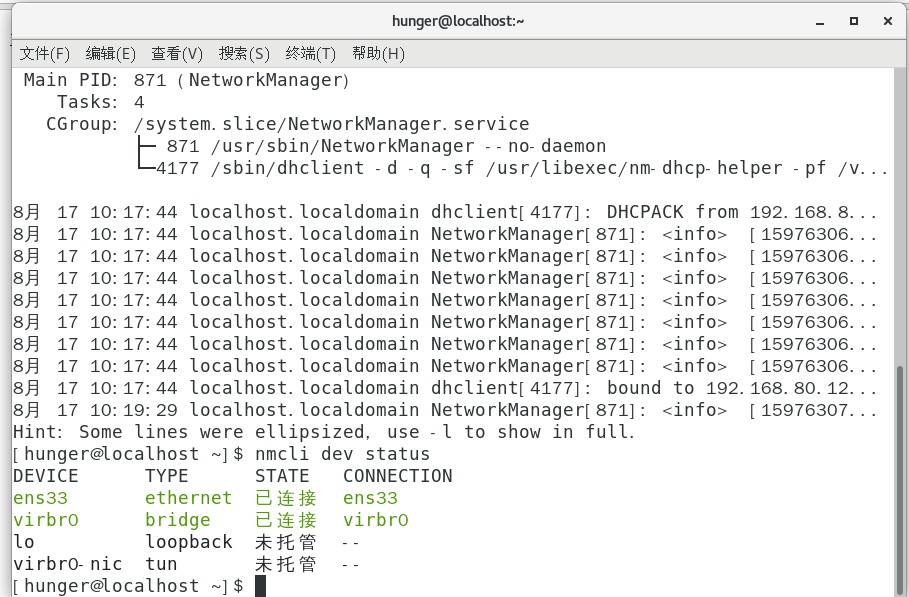The height and width of the screenshot is (597, 909).
Task: Click the blinking terminal cursor
Action: click(x=261, y=585)
